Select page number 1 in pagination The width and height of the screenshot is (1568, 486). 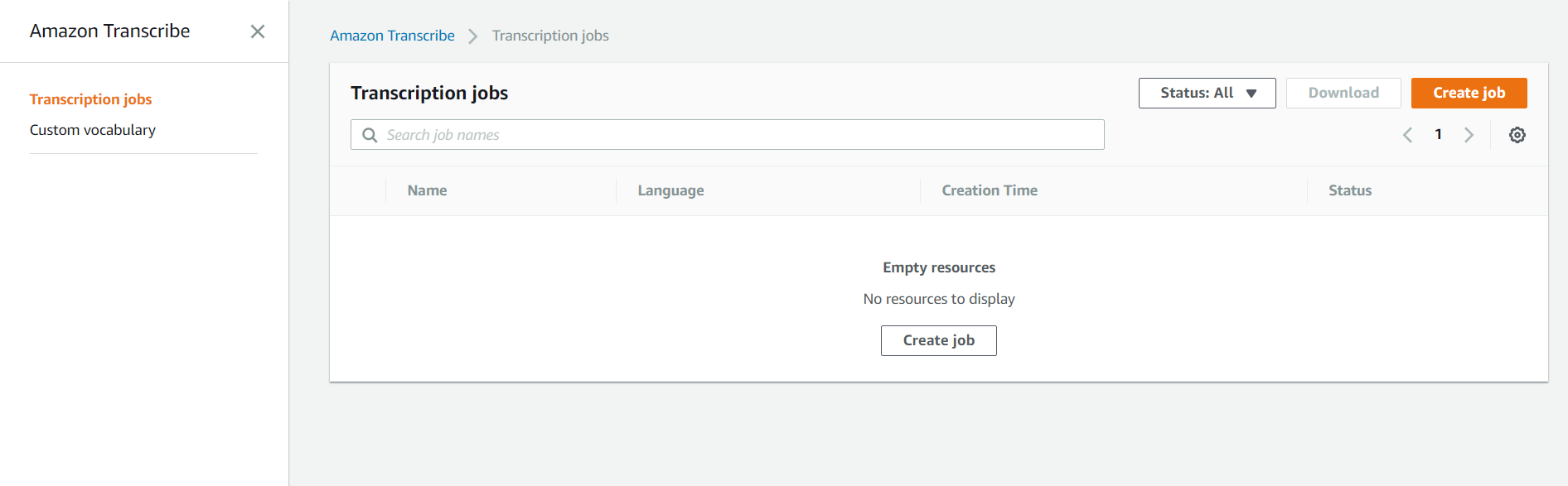pyautogui.click(x=1438, y=134)
